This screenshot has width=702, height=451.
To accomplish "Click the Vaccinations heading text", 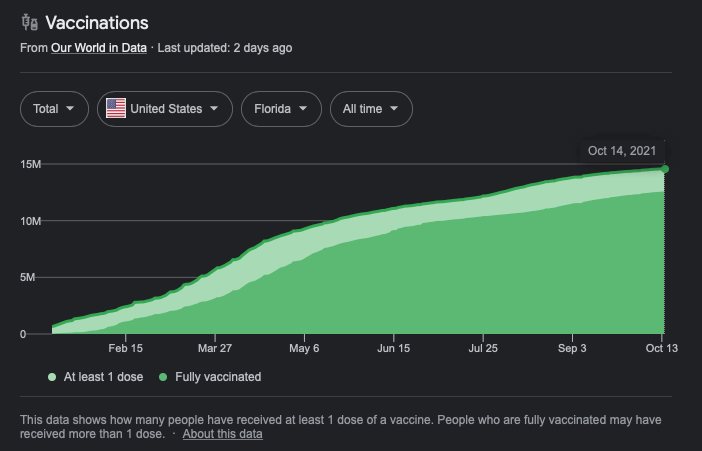I will [97, 23].
